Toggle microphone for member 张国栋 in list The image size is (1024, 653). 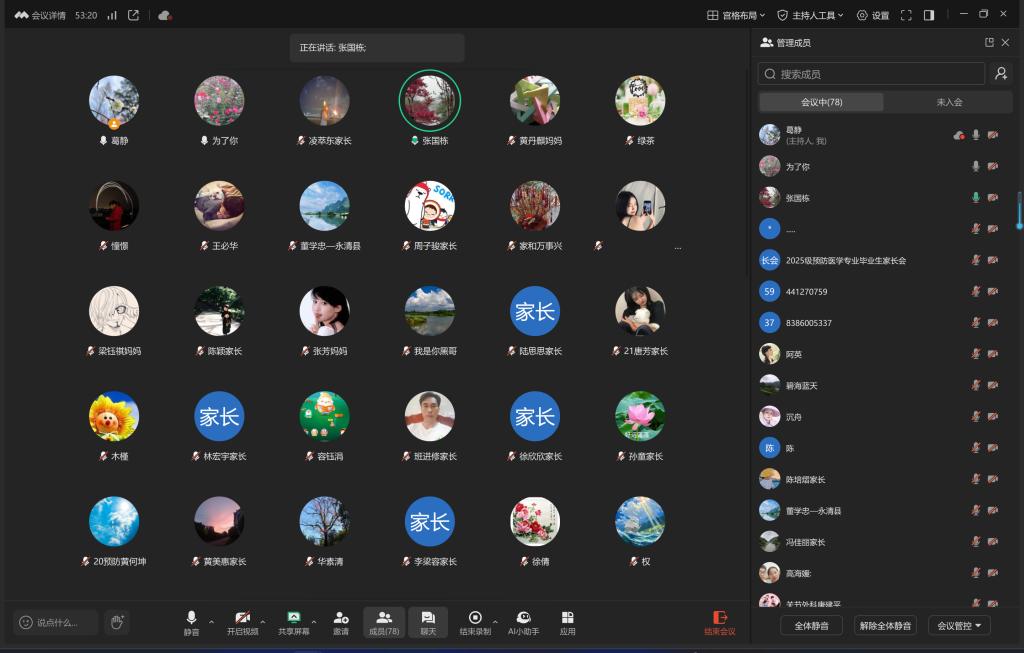click(x=976, y=198)
